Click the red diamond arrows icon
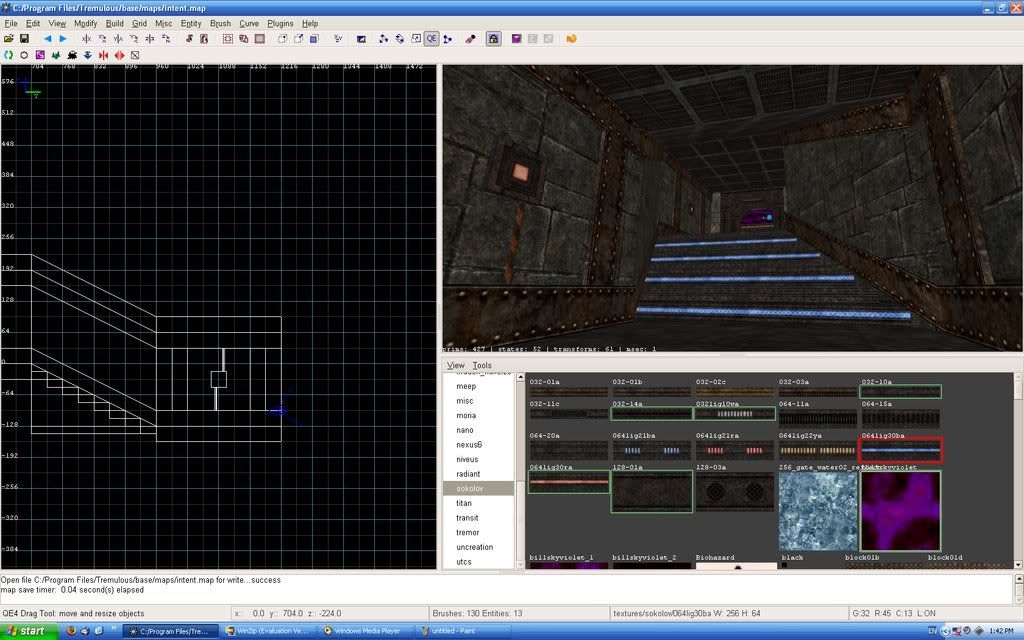 click(x=119, y=56)
